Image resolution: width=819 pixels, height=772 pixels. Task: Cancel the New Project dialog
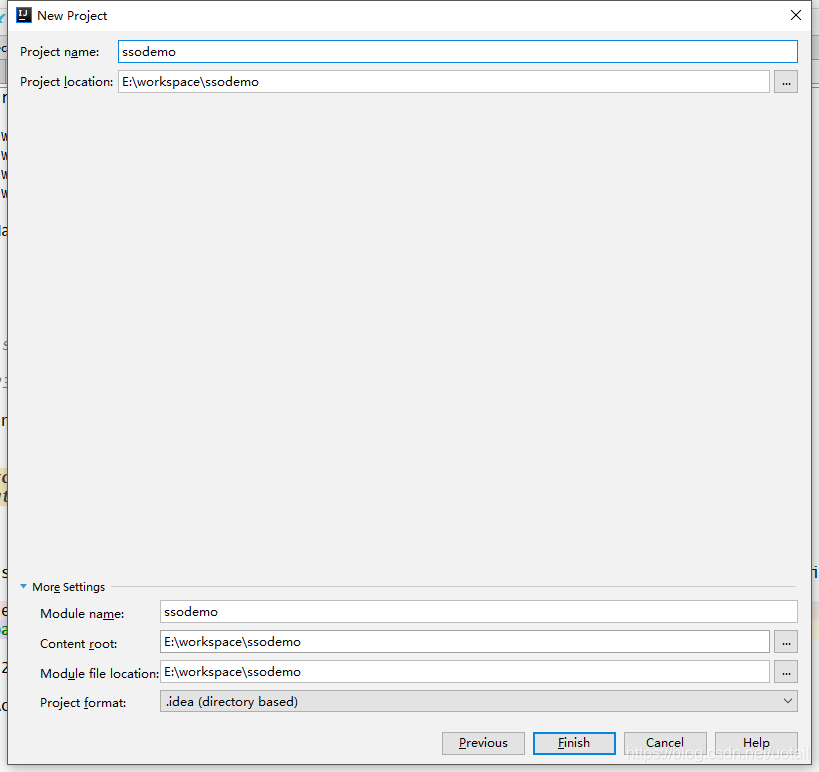click(x=665, y=743)
